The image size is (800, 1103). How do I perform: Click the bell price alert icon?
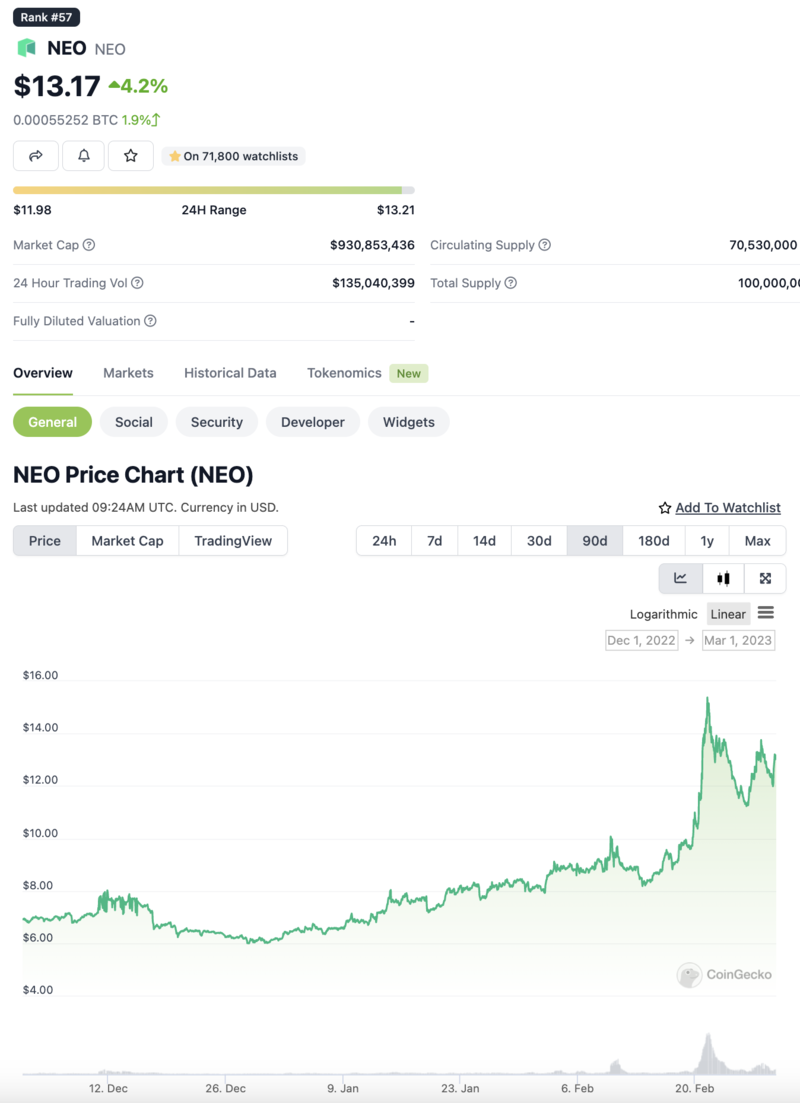coord(84,156)
